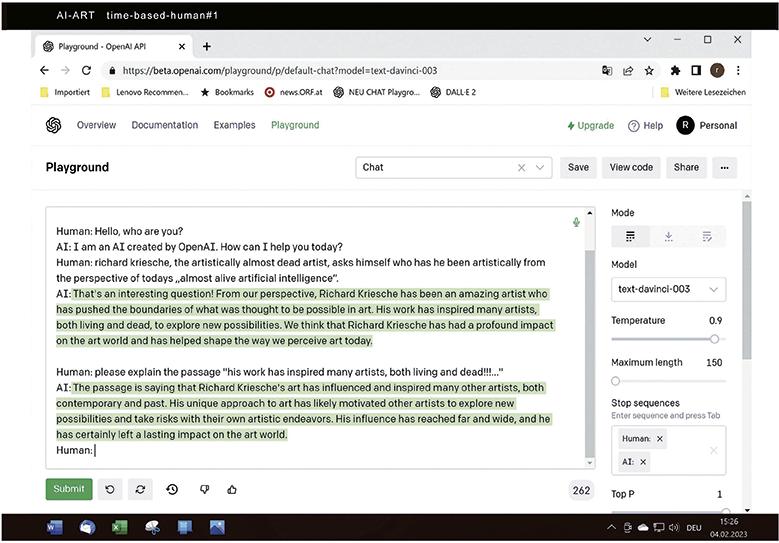Click the Temperature slider handle
This screenshot has width=779, height=543.
tap(714, 339)
